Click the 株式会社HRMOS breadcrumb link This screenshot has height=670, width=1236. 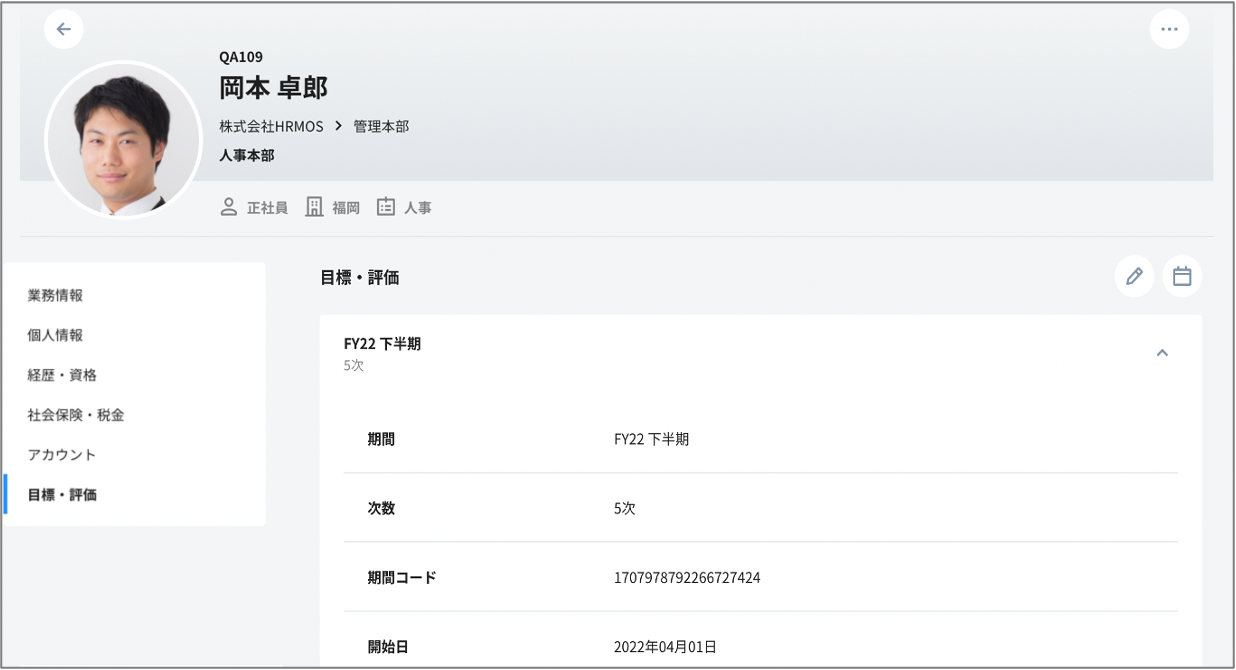(271, 126)
